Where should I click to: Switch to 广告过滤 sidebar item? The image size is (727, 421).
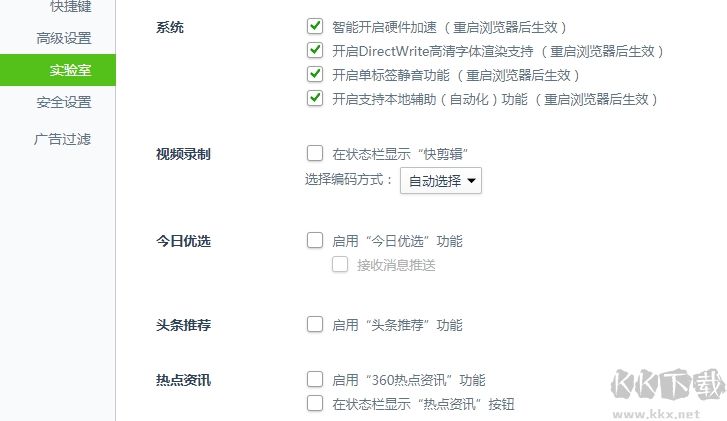click(63, 139)
